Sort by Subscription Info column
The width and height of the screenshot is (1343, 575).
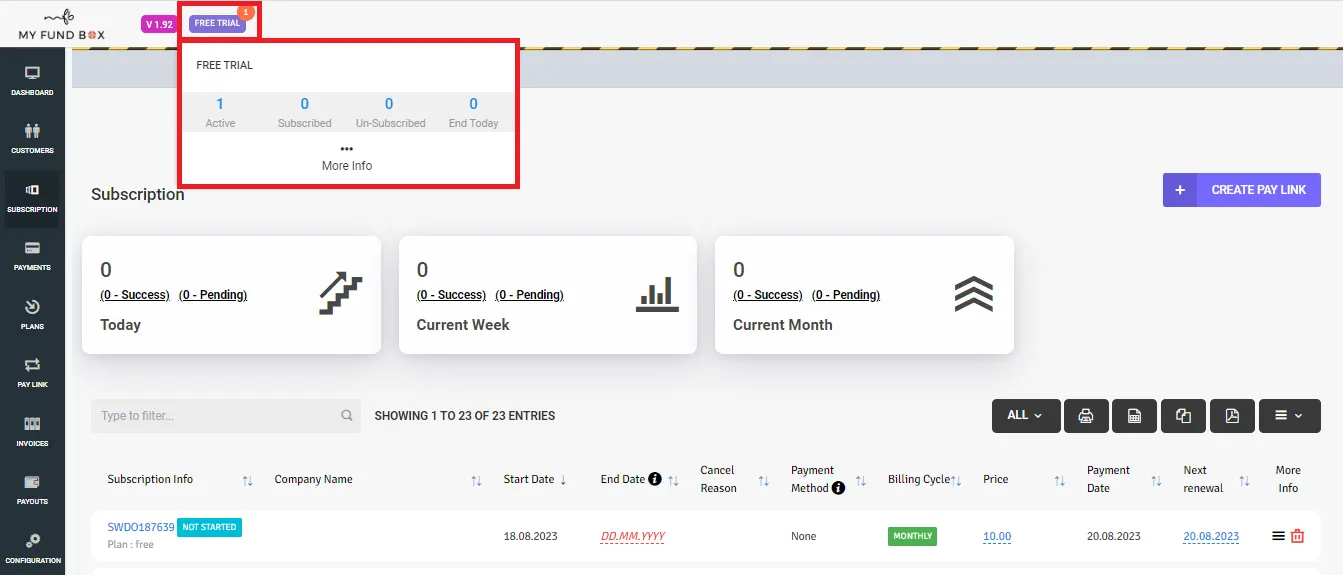pos(248,481)
